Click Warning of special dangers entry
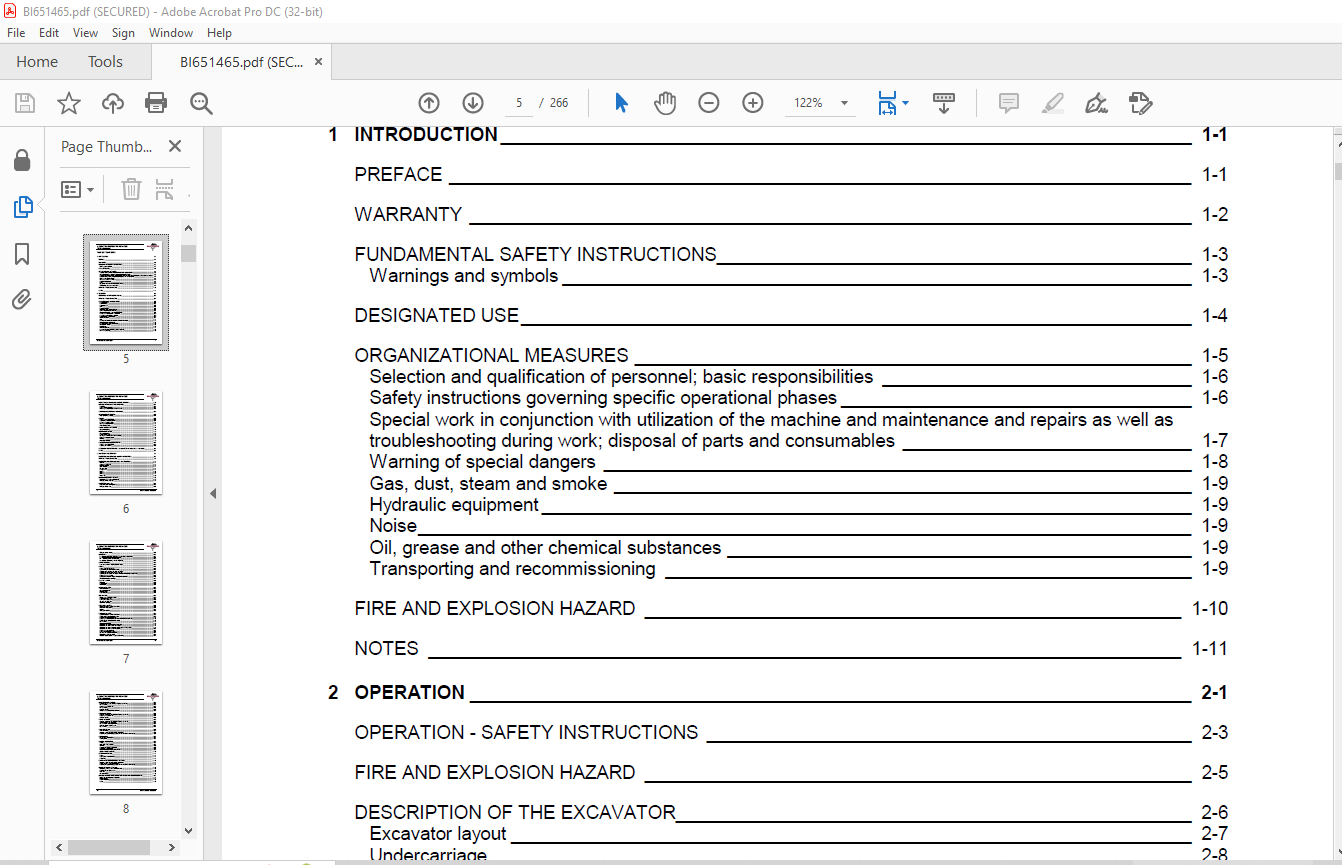This screenshot has width=1342, height=865. [482, 462]
